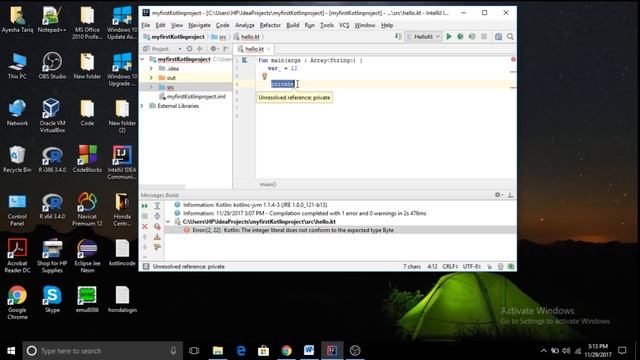This screenshot has height=360, width=640.
Task: Rerun the build with green double arrows
Action: tap(144, 206)
